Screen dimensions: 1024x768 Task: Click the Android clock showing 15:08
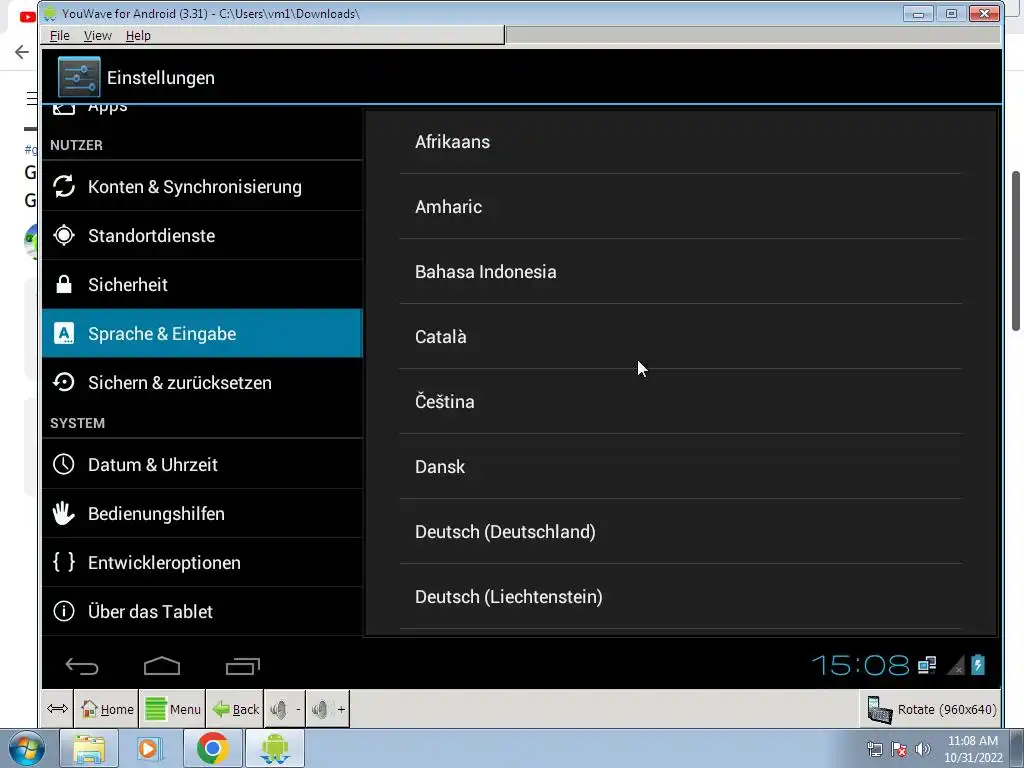click(860, 665)
